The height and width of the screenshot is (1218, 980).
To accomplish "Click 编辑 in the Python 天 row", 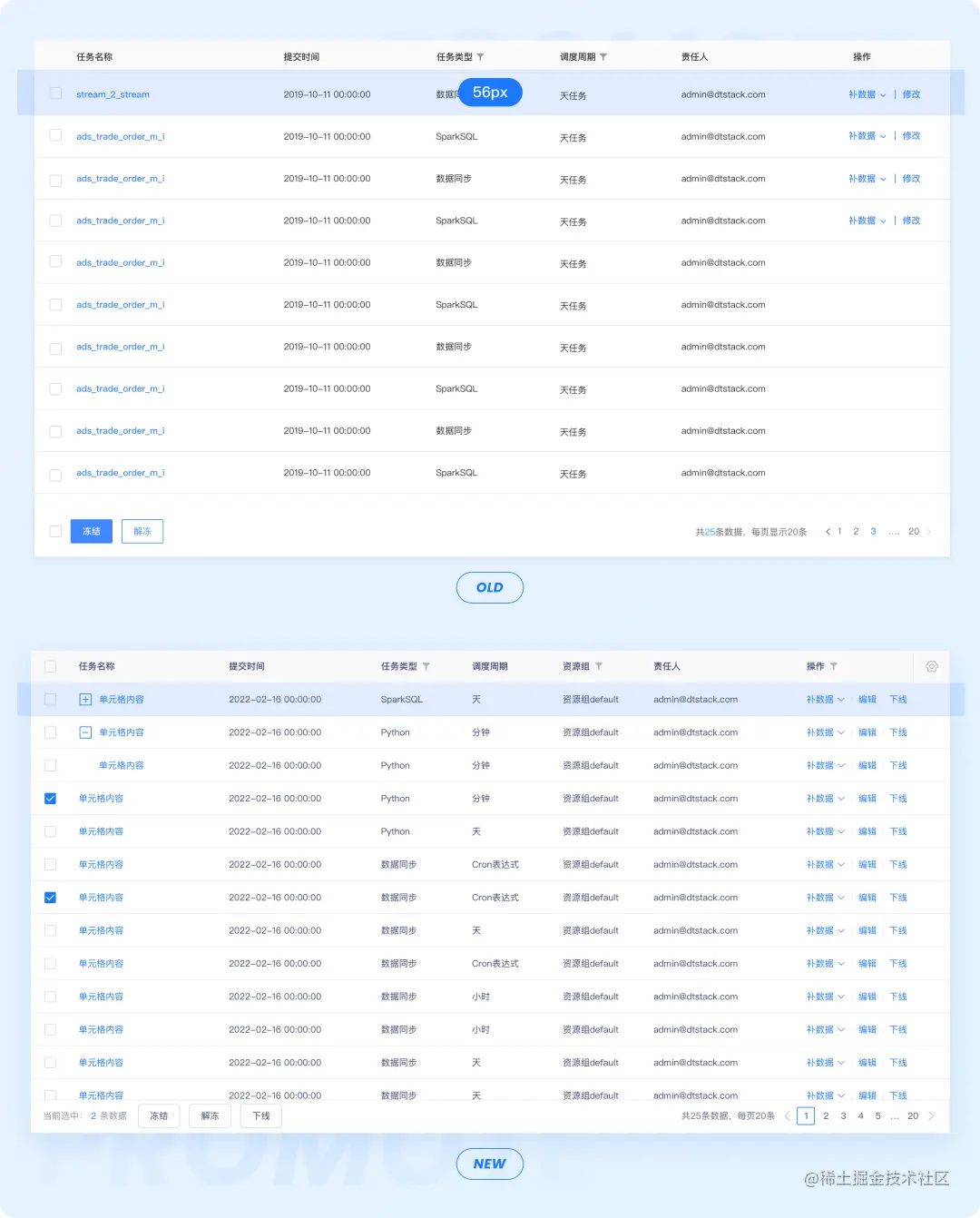I will click(867, 831).
